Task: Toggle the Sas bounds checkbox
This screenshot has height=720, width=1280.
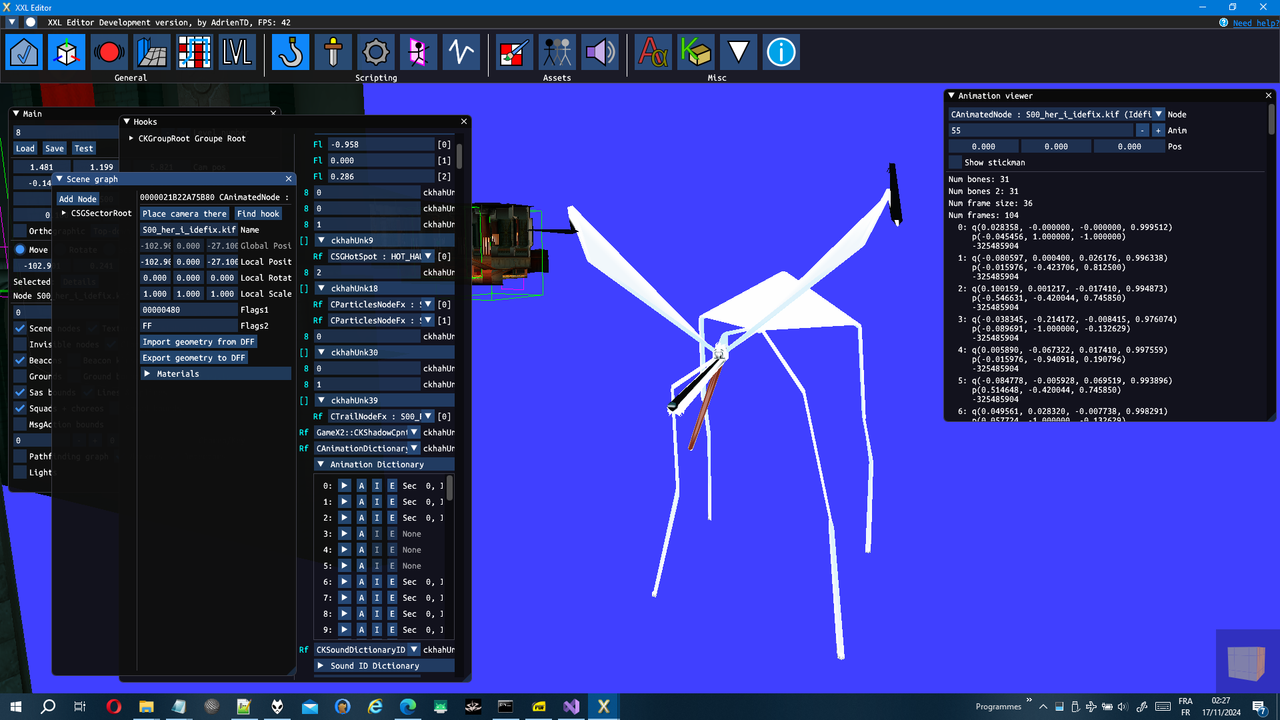Action: click(20, 393)
